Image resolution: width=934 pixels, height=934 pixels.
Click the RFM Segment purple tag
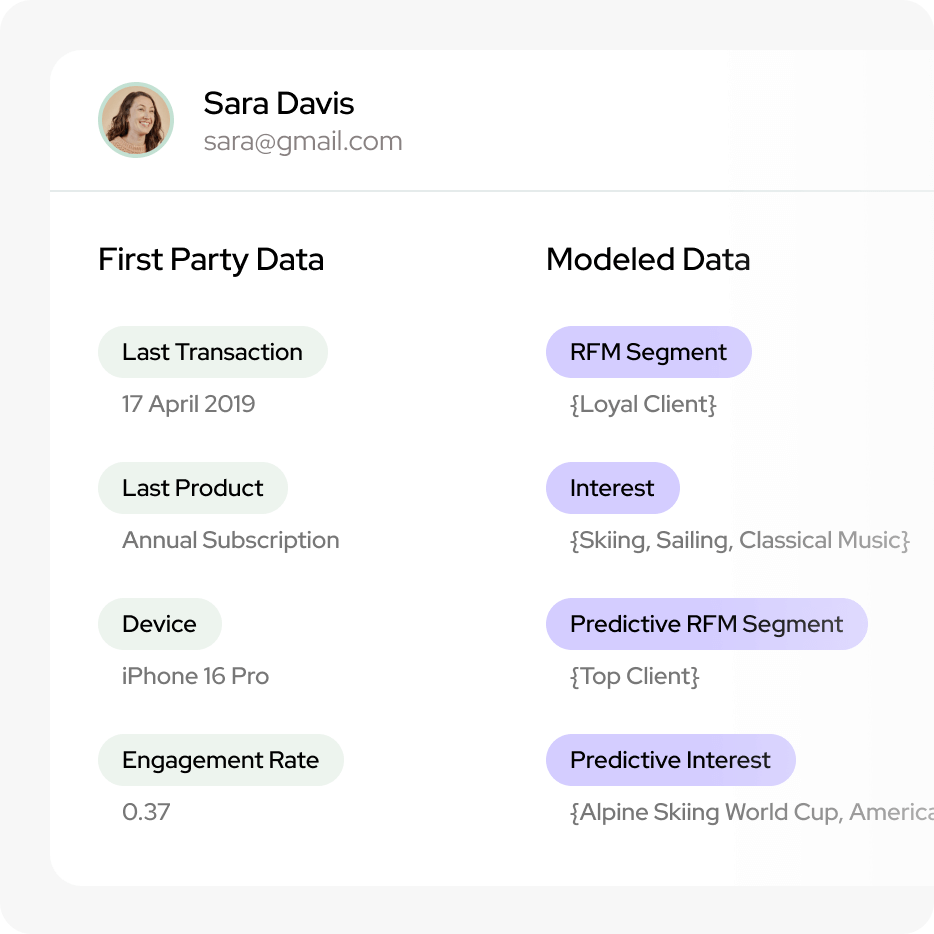pos(648,352)
